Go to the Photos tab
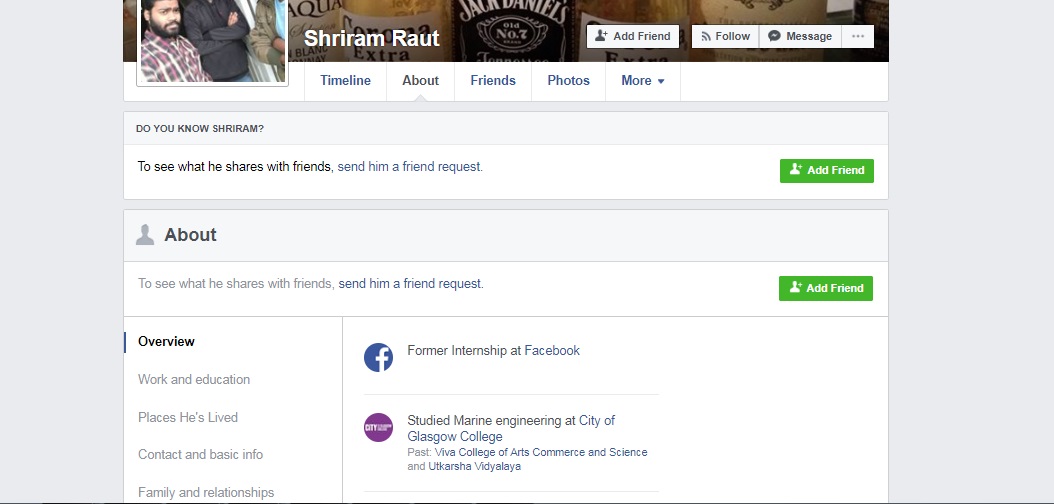The image size is (1054, 504). [568, 81]
